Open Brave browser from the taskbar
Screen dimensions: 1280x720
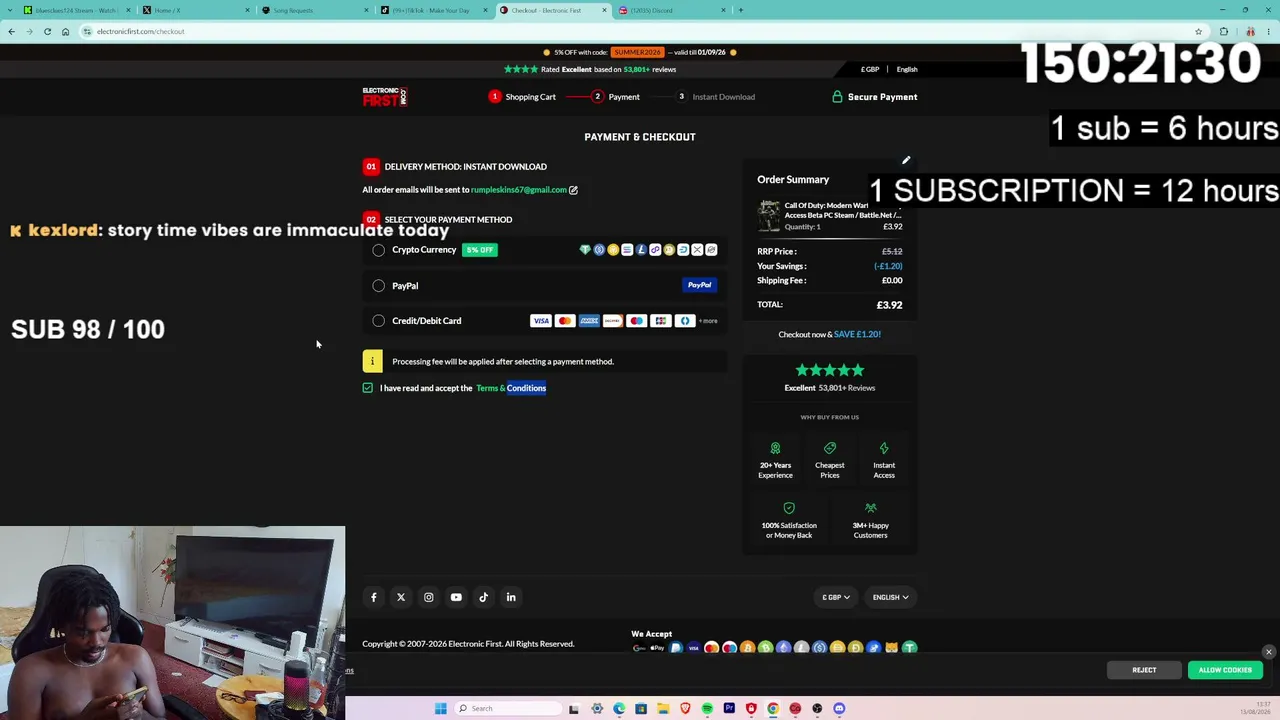pyautogui.click(x=685, y=709)
